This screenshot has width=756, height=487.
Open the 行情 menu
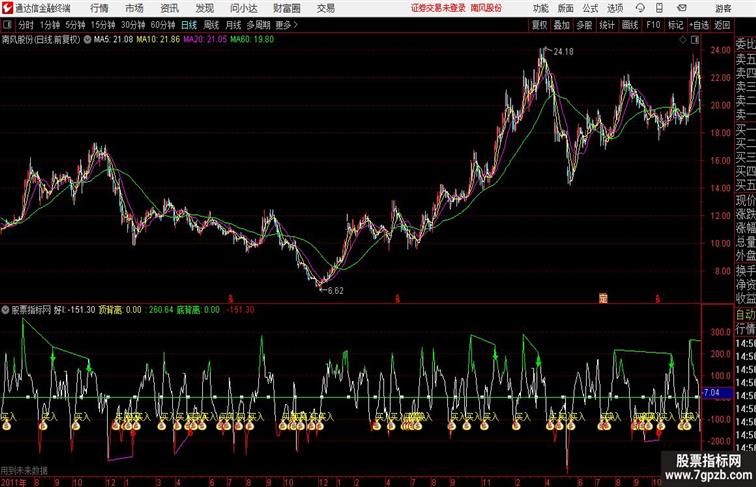tap(99, 8)
